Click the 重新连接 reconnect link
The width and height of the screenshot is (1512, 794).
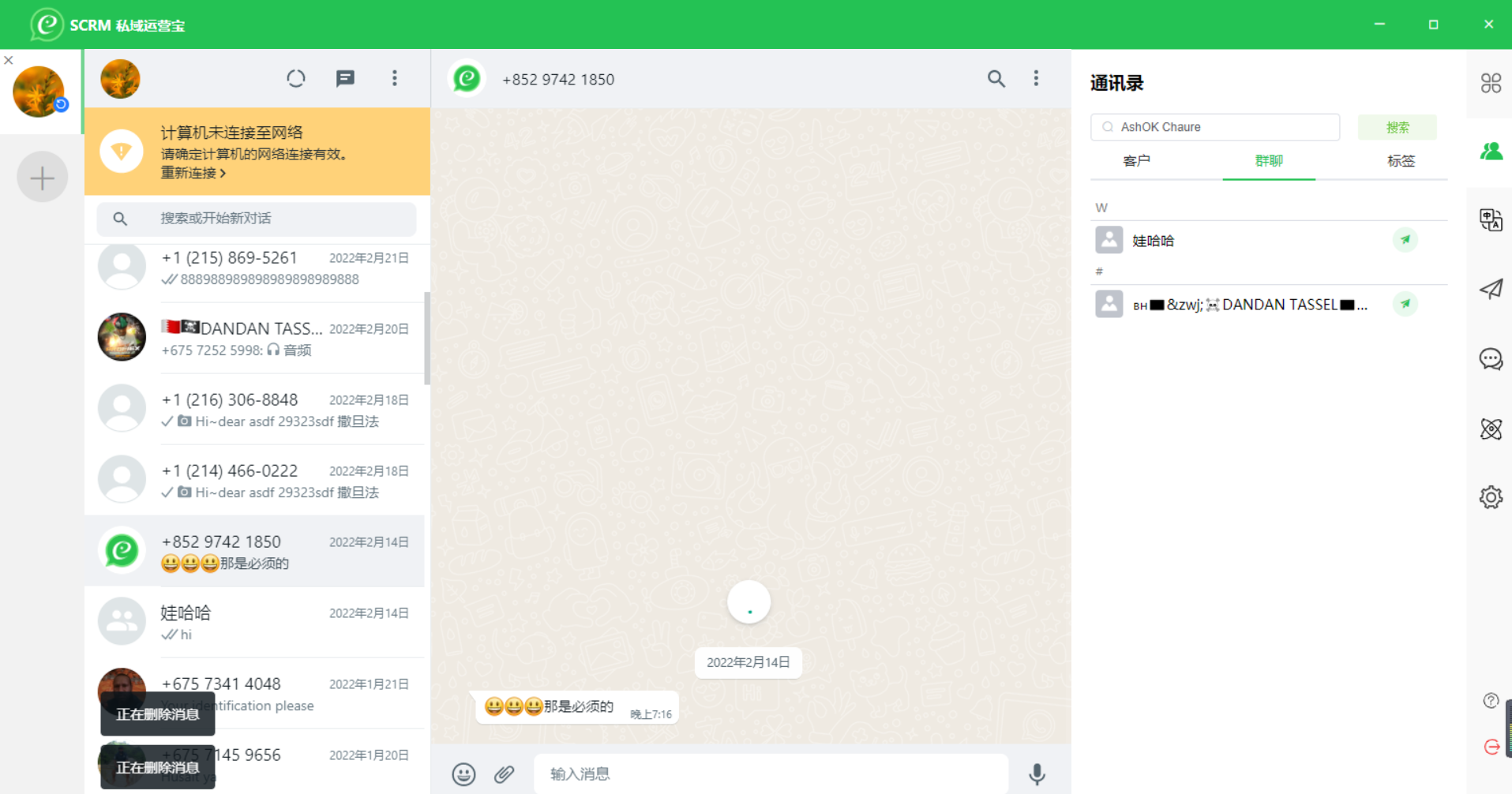click(x=193, y=173)
